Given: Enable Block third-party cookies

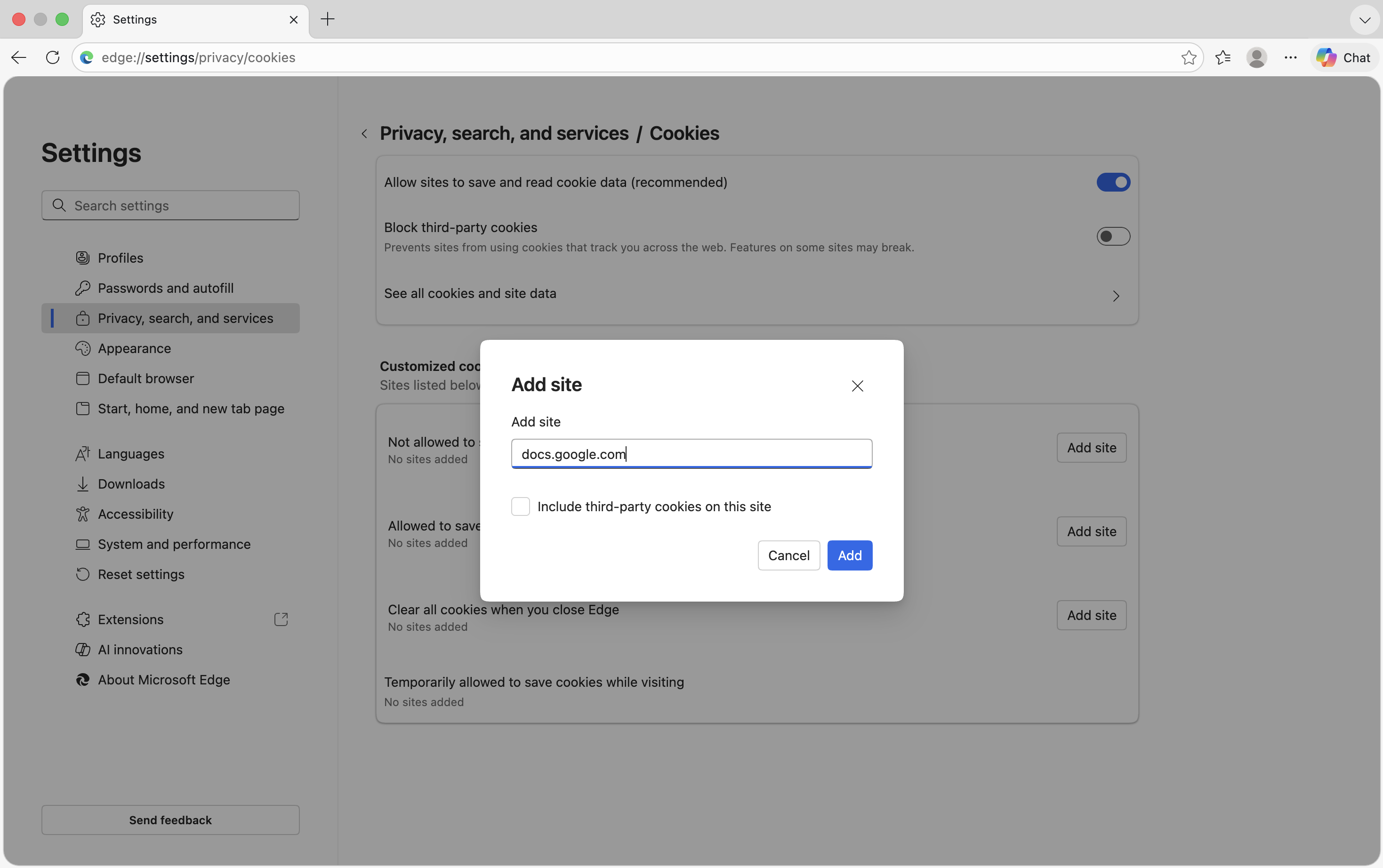Looking at the screenshot, I should tap(1113, 236).
